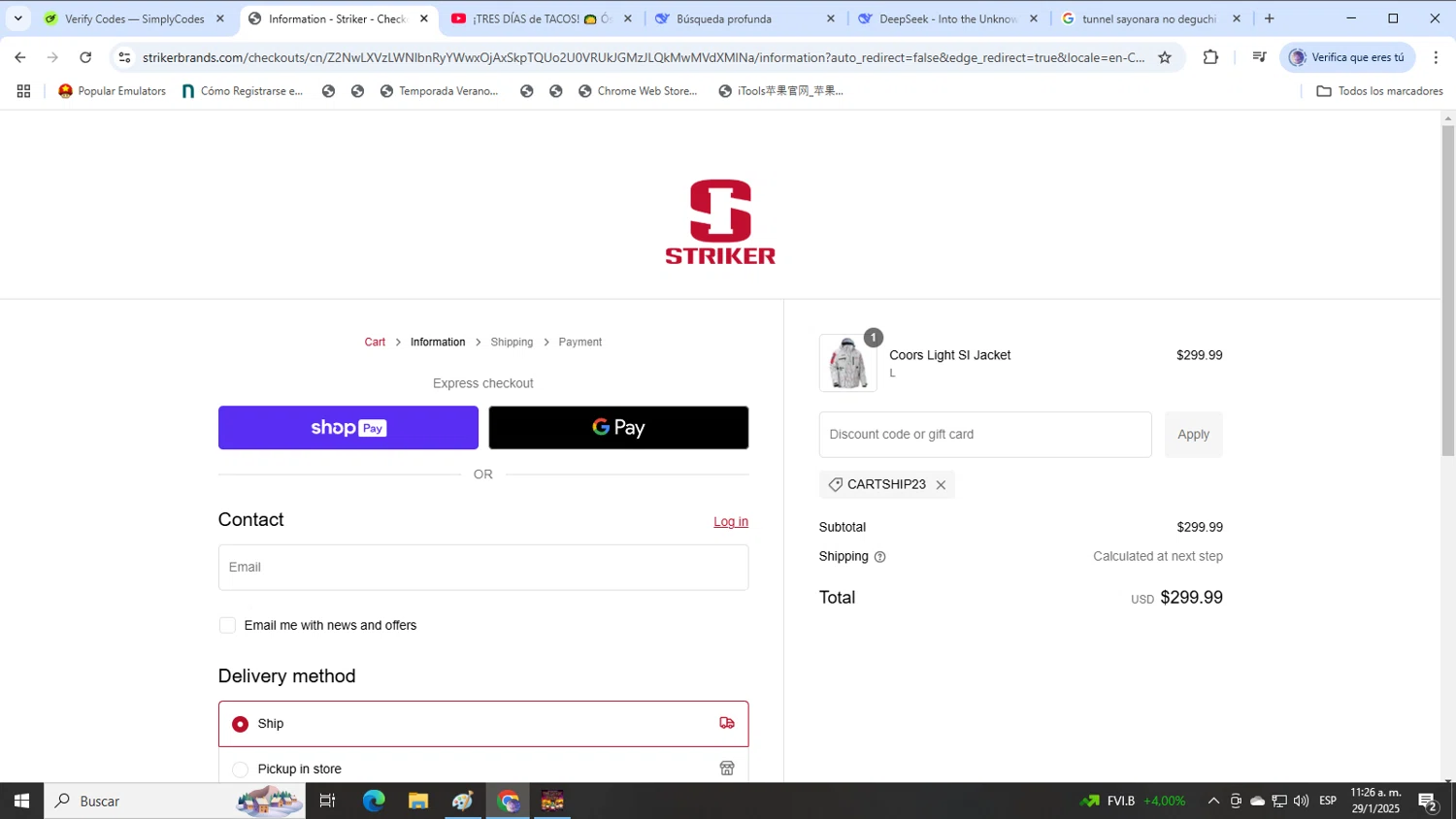Open the Windows Start menu
This screenshot has height=819, width=1456.
pos(21,801)
